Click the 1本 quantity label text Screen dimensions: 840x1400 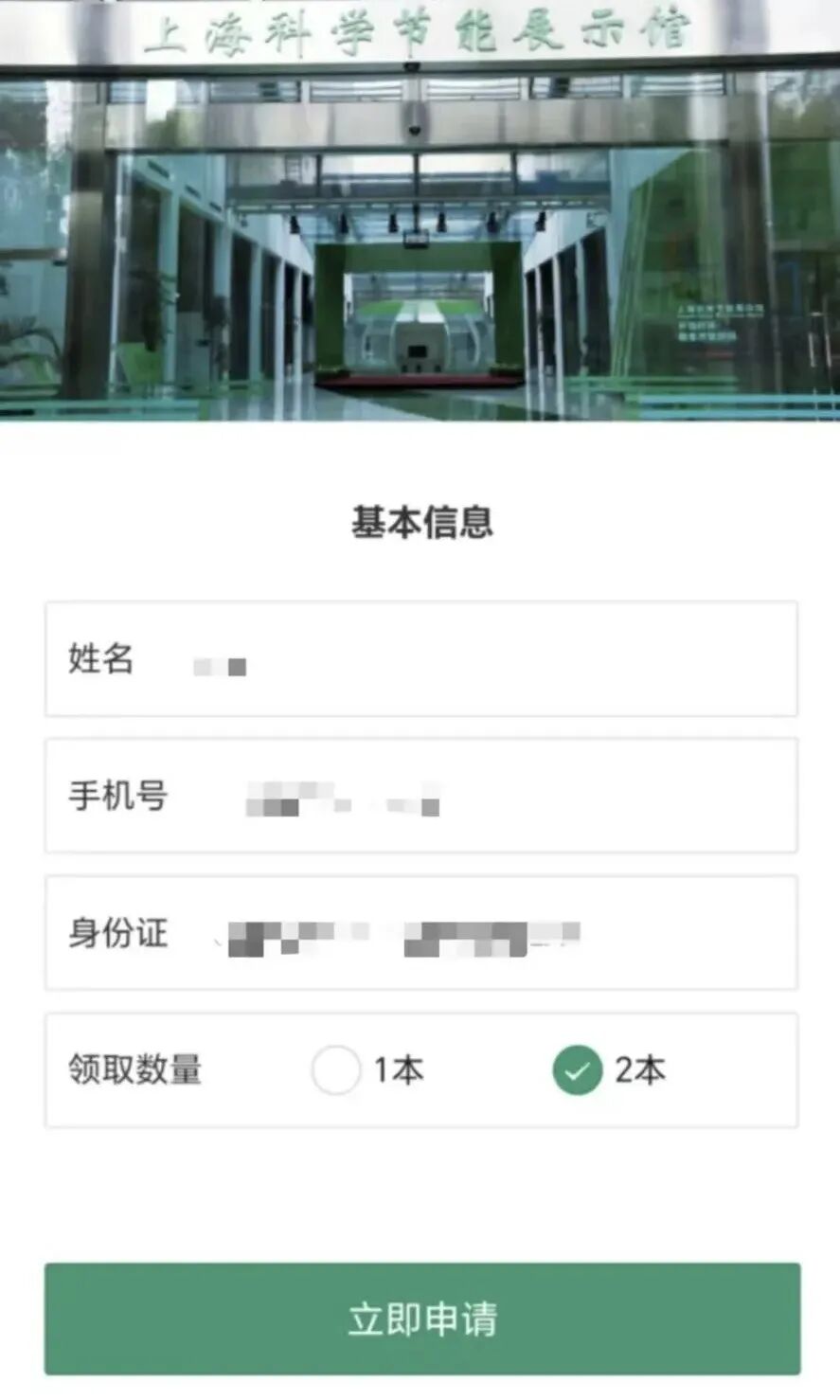(399, 1070)
